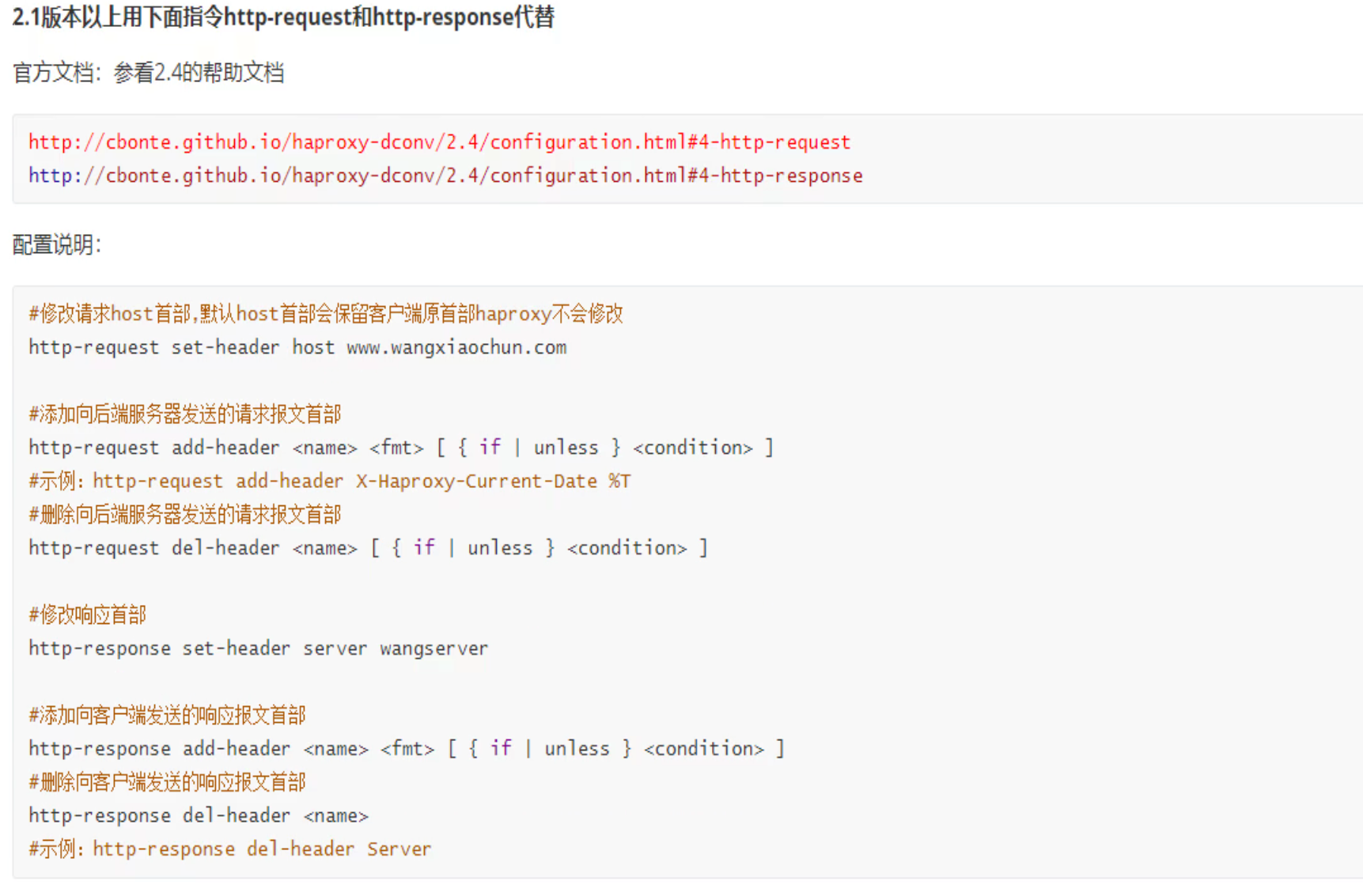Open the 4-http-response documentation URL
Image resolution: width=1363 pixels, height=896 pixels.
pos(445,176)
